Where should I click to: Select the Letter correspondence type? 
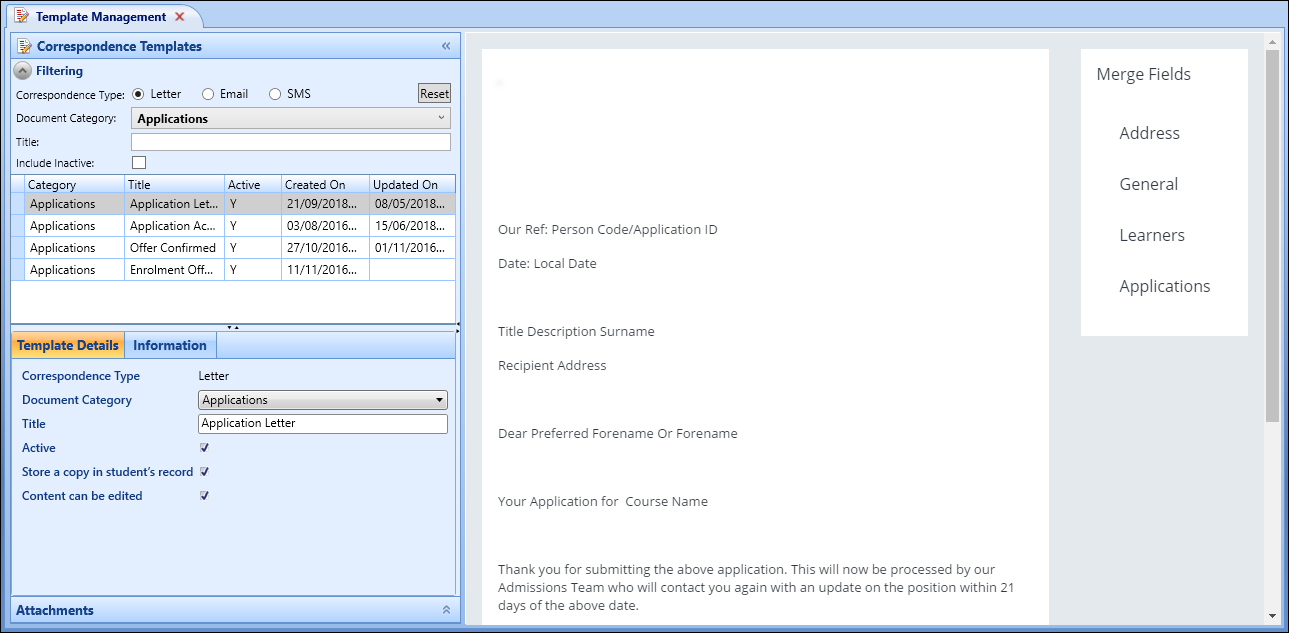(138, 94)
